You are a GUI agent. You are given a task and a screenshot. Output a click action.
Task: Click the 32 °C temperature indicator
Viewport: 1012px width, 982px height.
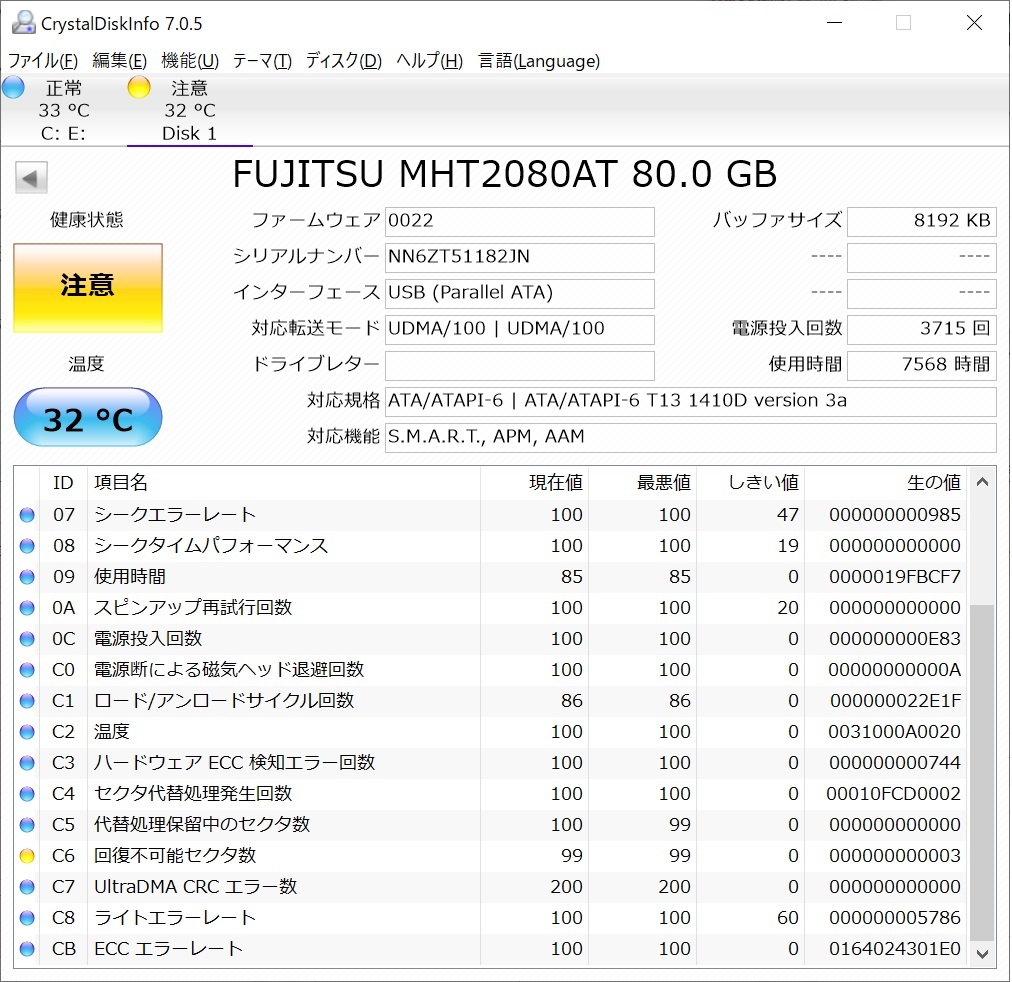(x=88, y=417)
